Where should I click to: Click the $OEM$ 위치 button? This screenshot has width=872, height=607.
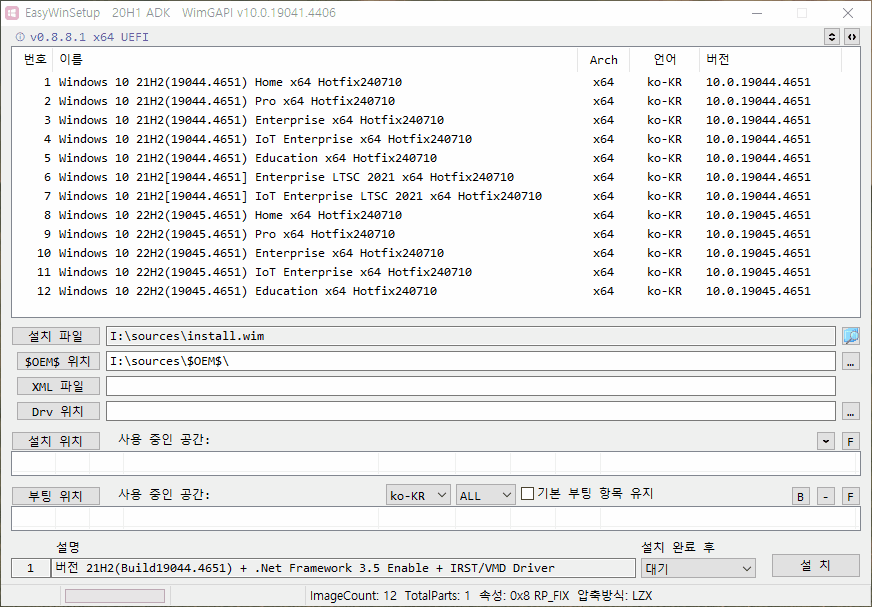pyautogui.click(x=58, y=362)
